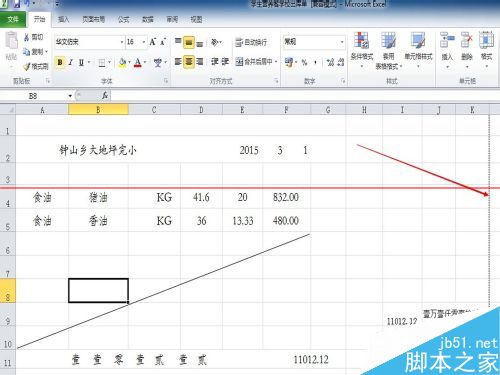Click the Borders icon
This screenshot has height=375, width=500.
[x=102, y=62]
